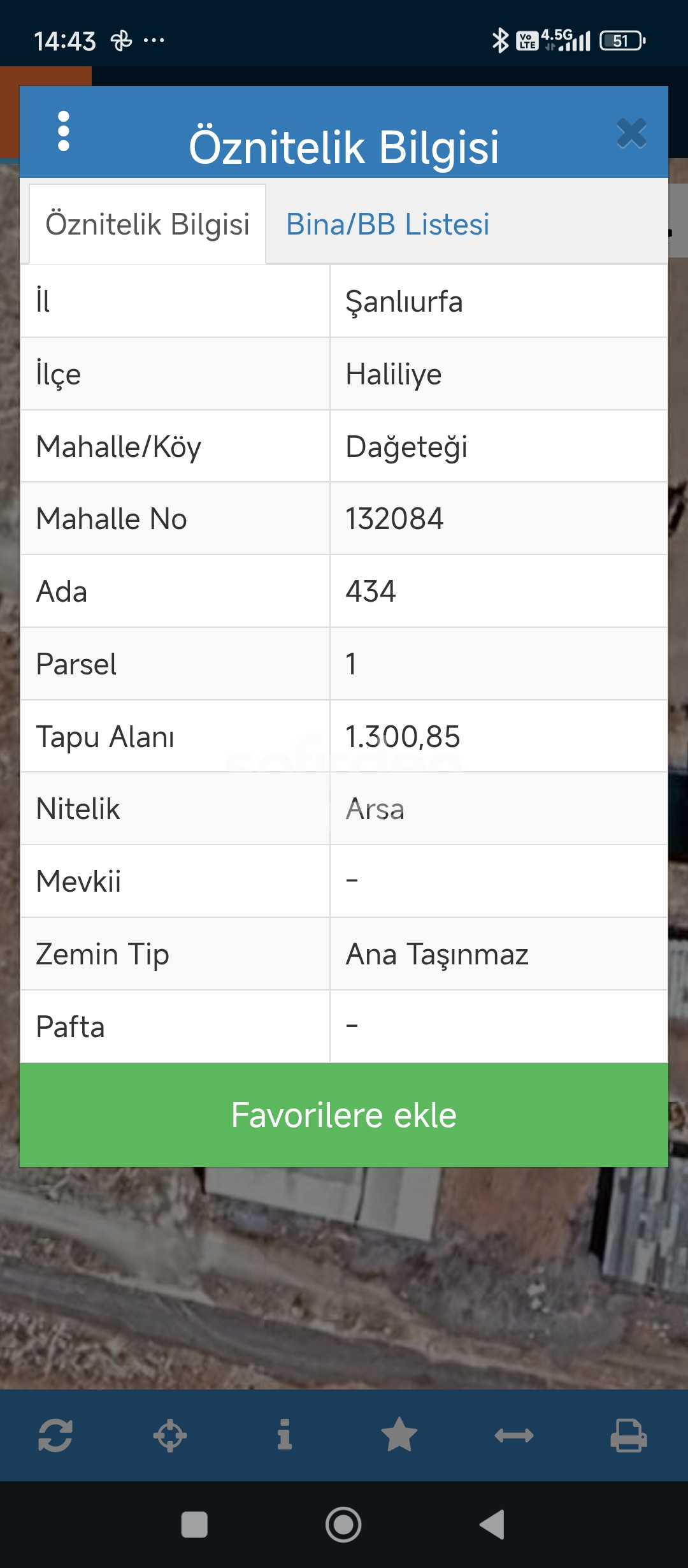Tap the Android home circle button
688x1568 pixels.
(343, 1525)
